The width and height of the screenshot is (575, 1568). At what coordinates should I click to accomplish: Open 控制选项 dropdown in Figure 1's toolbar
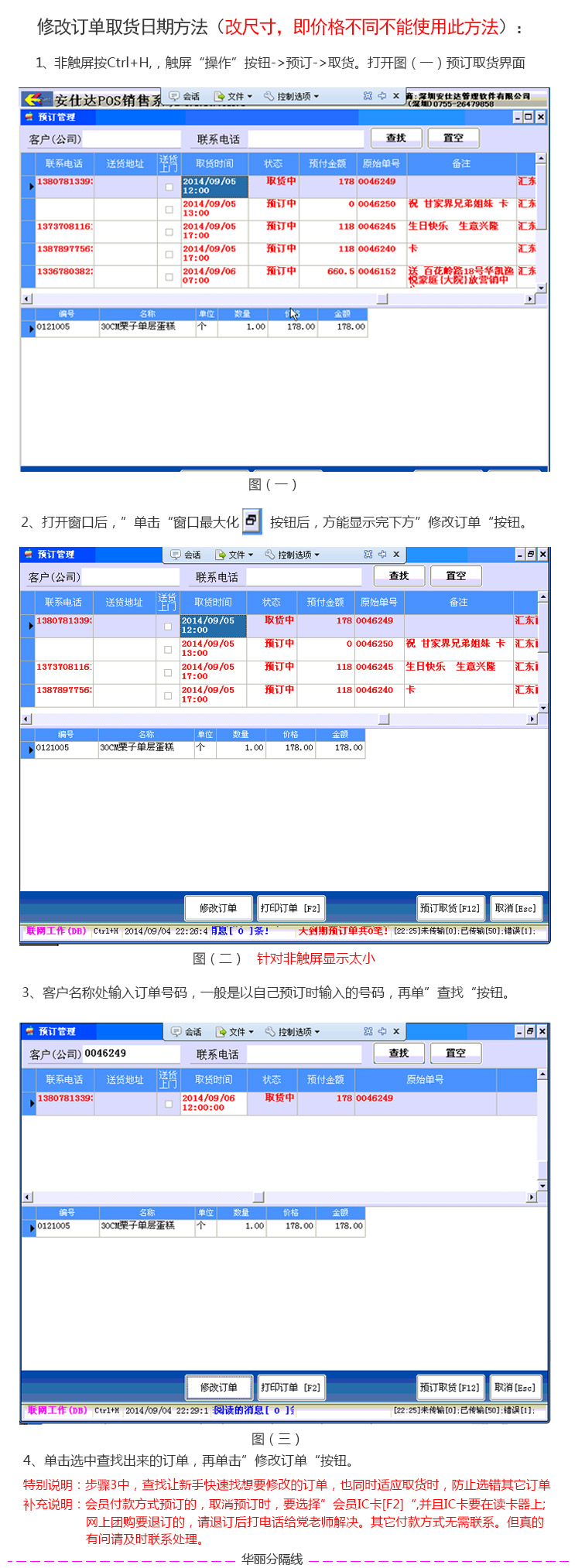[292, 97]
